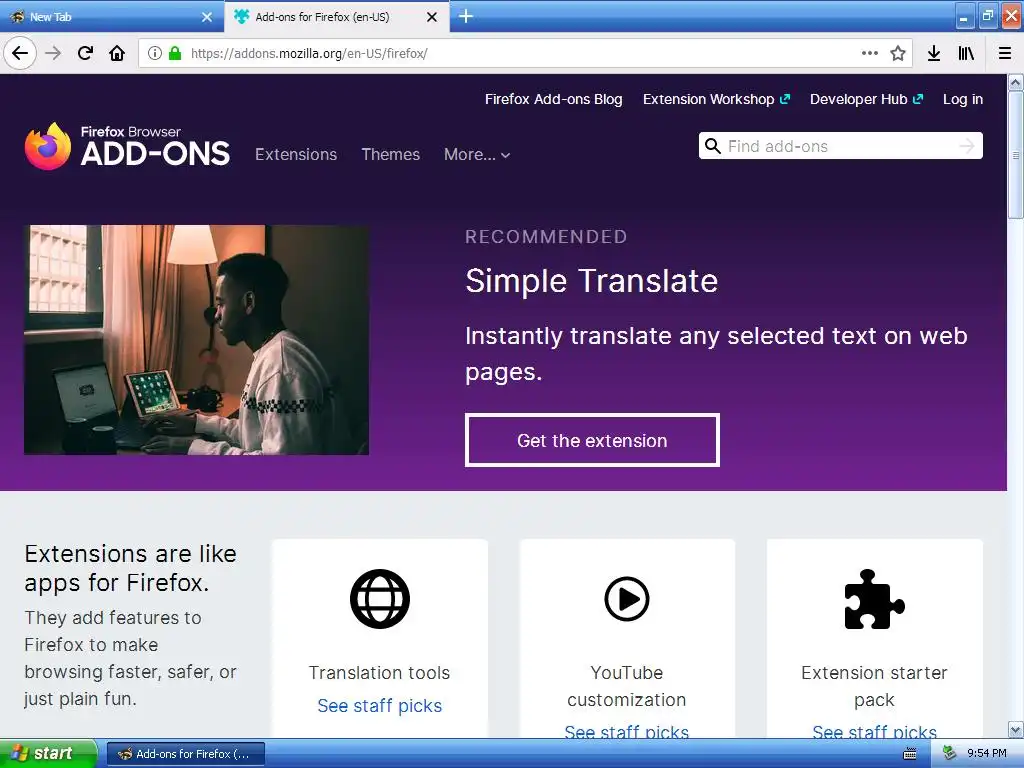Click the Translation tools card title
The width and height of the screenshot is (1024, 768).
pos(379,673)
